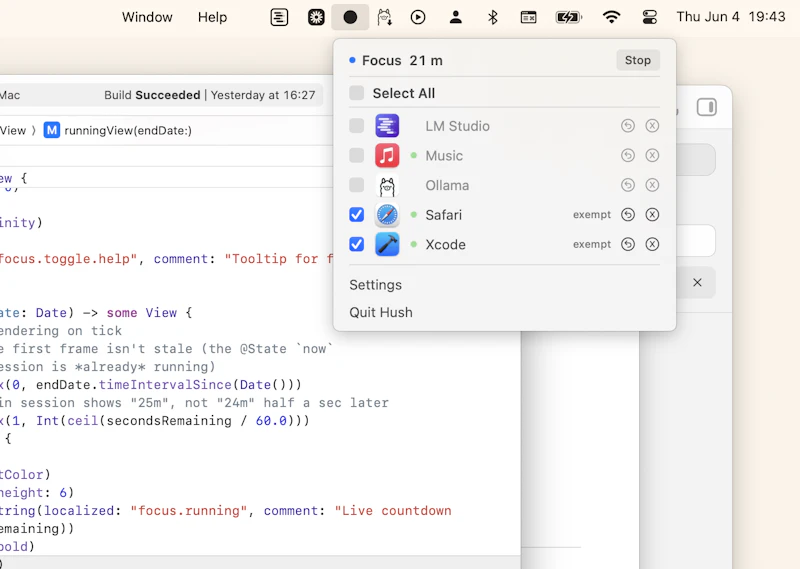Image resolution: width=800 pixels, height=569 pixels.
Task: Remove Xcode from the list
Action: click(652, 244)
